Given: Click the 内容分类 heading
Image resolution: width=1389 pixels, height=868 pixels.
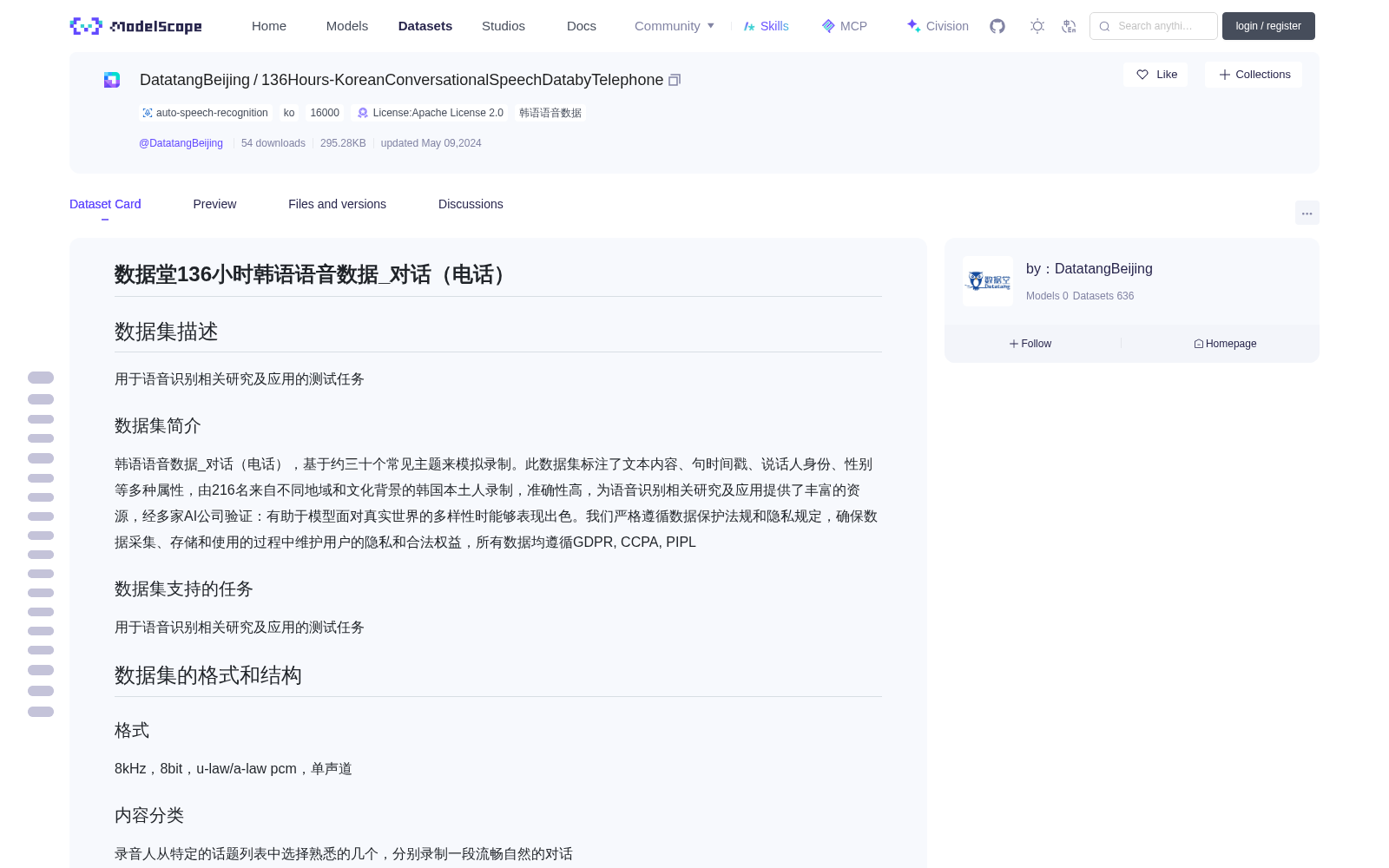Looking at the screenshot, I should [149, 815].
